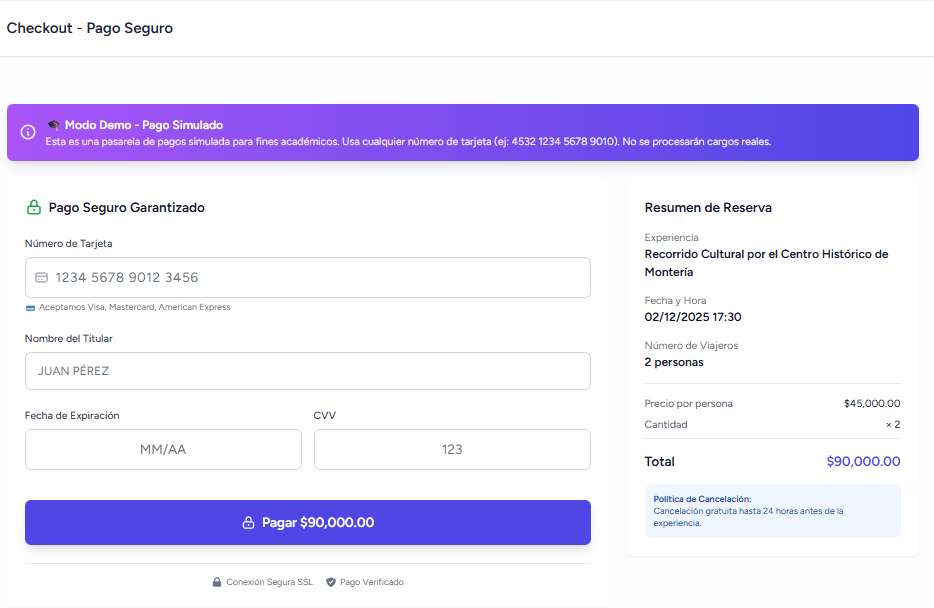Click the $45,000.00 price per person
Image resolution: width=934 pixels, height=608 pixels.
point(872,404)
